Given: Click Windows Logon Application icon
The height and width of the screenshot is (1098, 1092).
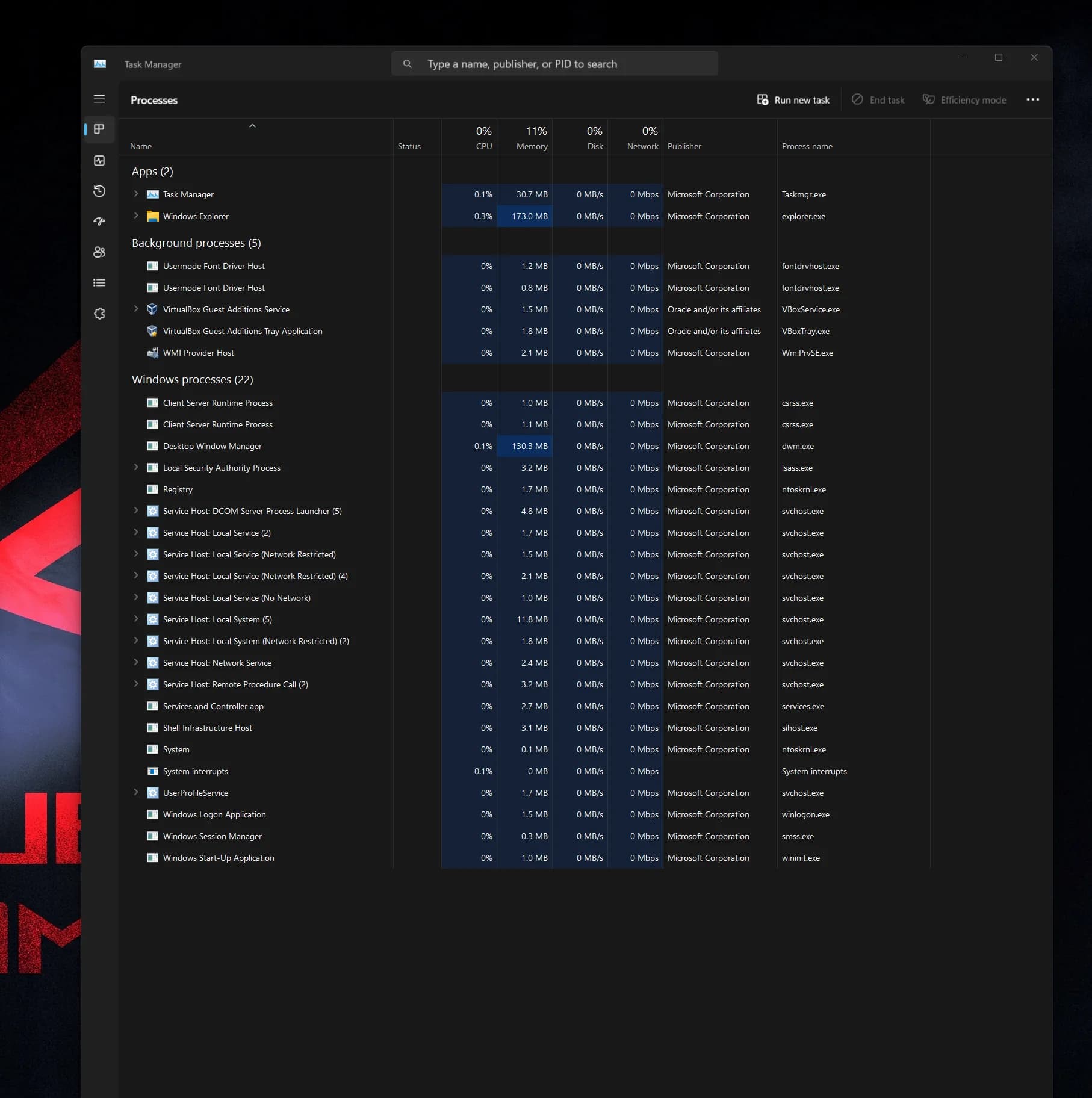Looking at the screenshot, I should coord(153,814).
